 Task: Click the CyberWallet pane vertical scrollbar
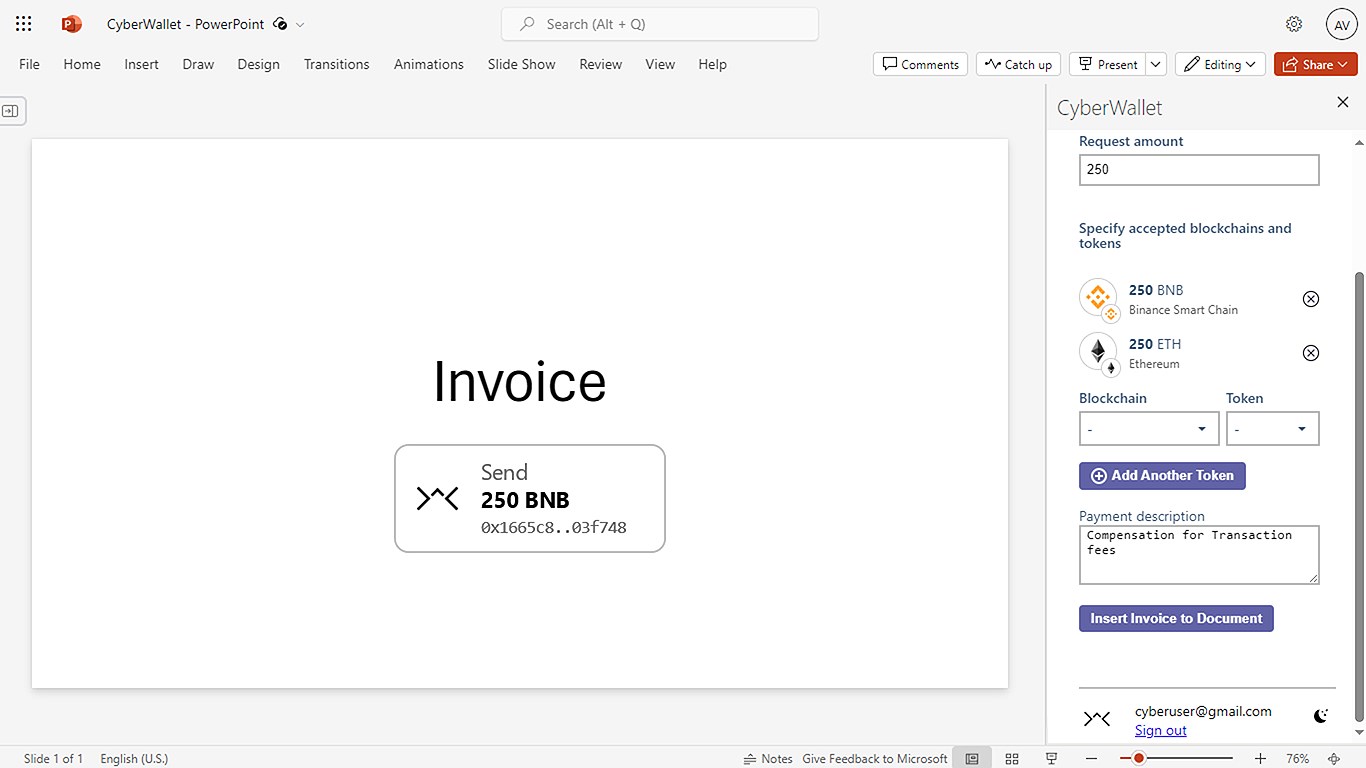pyautogui.click(x=1358, y=496)
